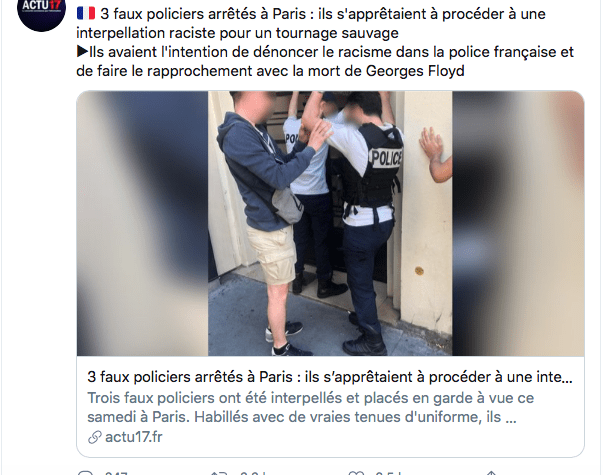
Task: Click the card description starting 'Trois faux policiers'
Action: [311, 407]
